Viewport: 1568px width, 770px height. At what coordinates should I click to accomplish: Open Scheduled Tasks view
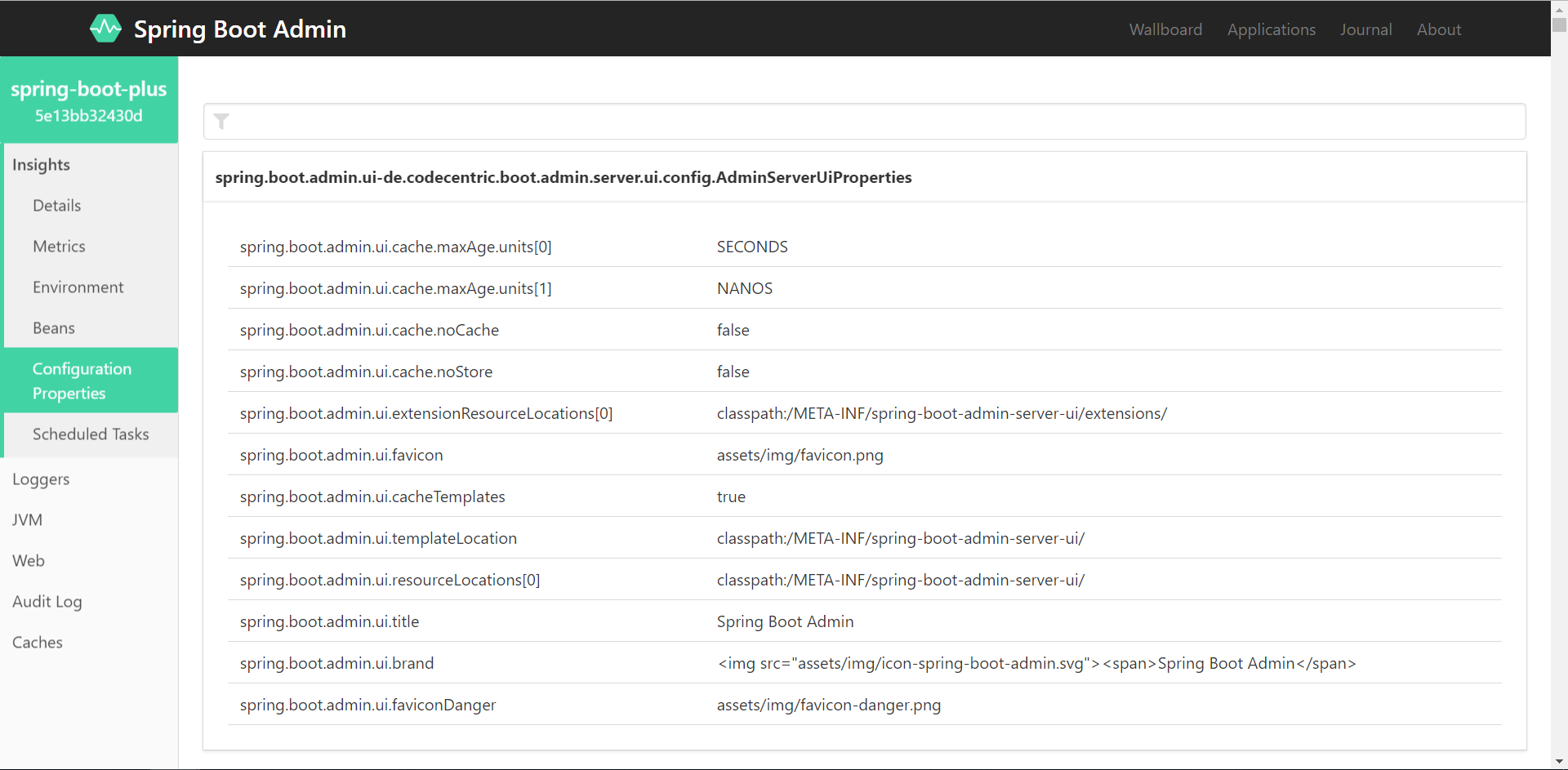pyautogui.click(x=91, y=434)
